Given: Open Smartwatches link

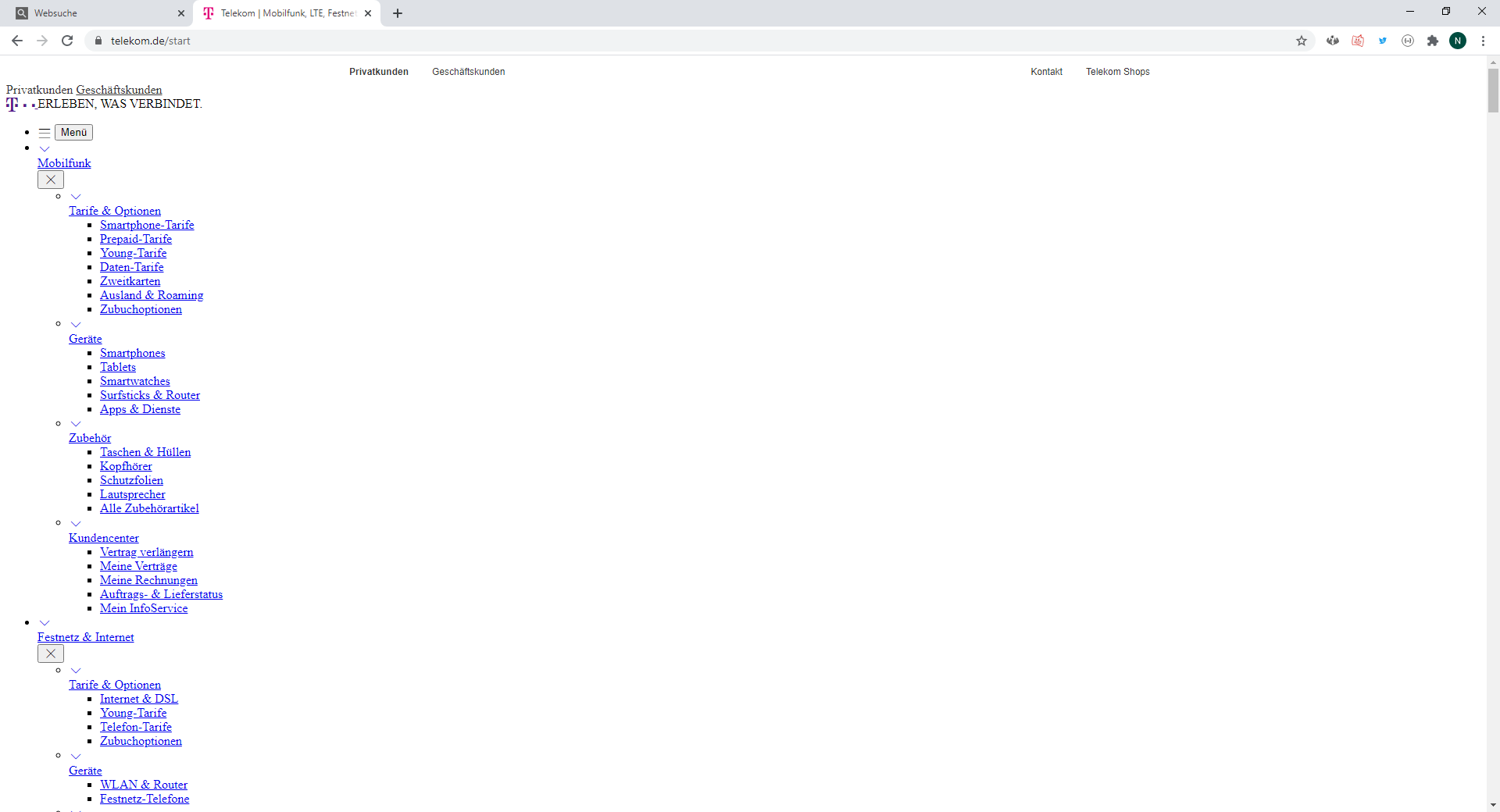Looking at the screenshot, I should [135, 381].
